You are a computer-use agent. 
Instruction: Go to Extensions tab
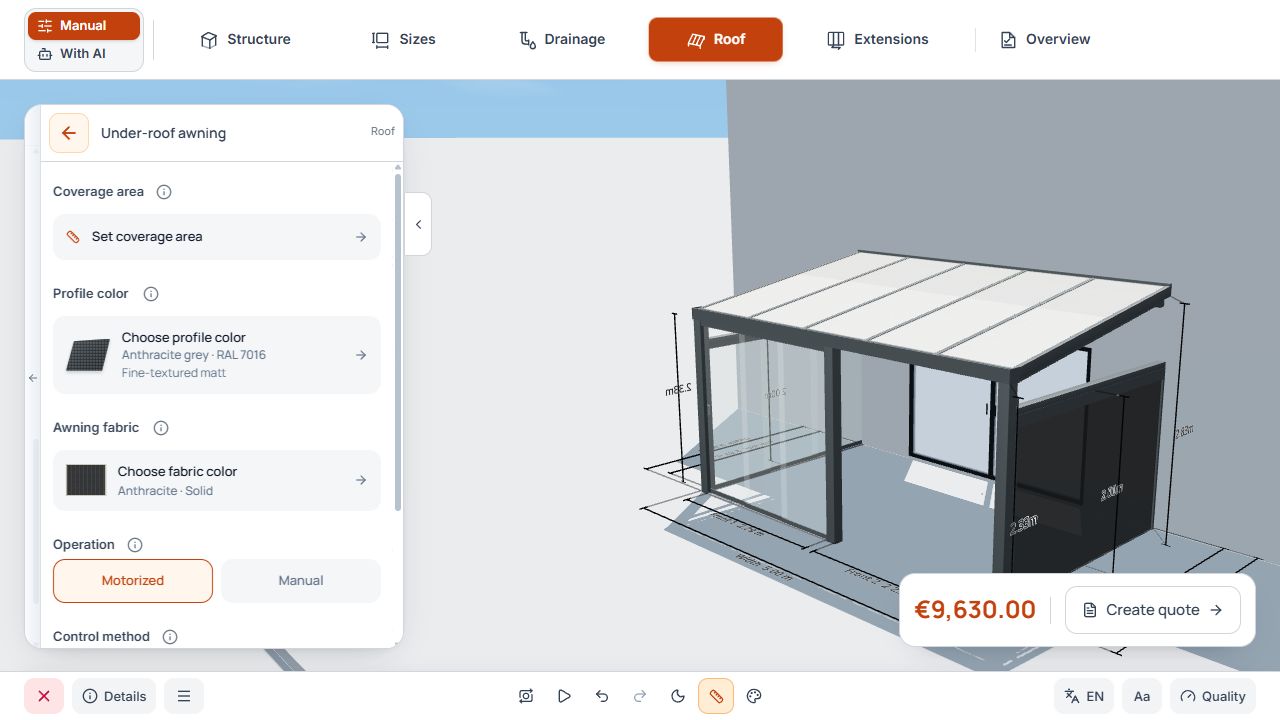pos(878,40)
